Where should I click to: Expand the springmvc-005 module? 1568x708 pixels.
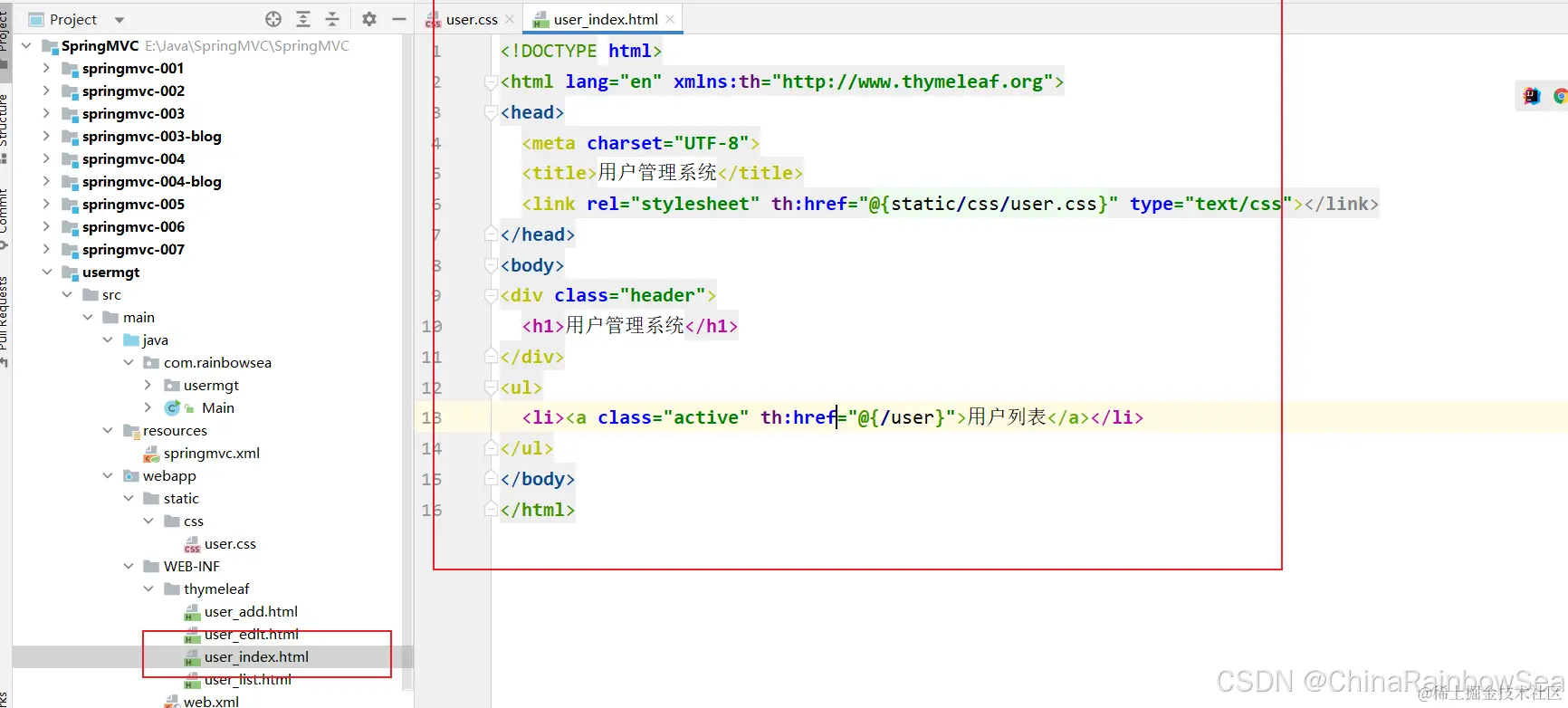coord(46,204)
